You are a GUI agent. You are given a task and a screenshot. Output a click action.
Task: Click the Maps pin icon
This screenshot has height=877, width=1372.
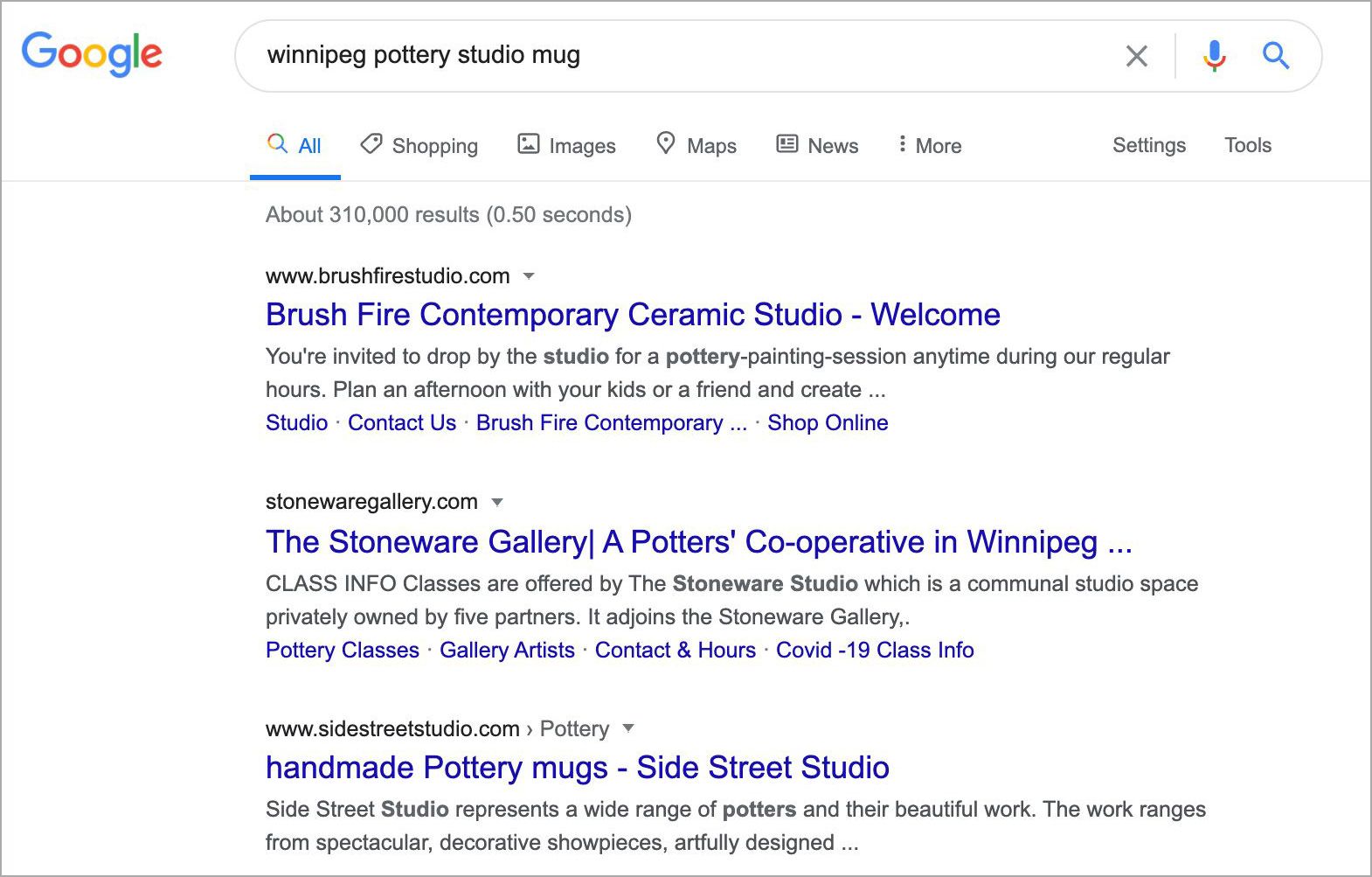666,143
